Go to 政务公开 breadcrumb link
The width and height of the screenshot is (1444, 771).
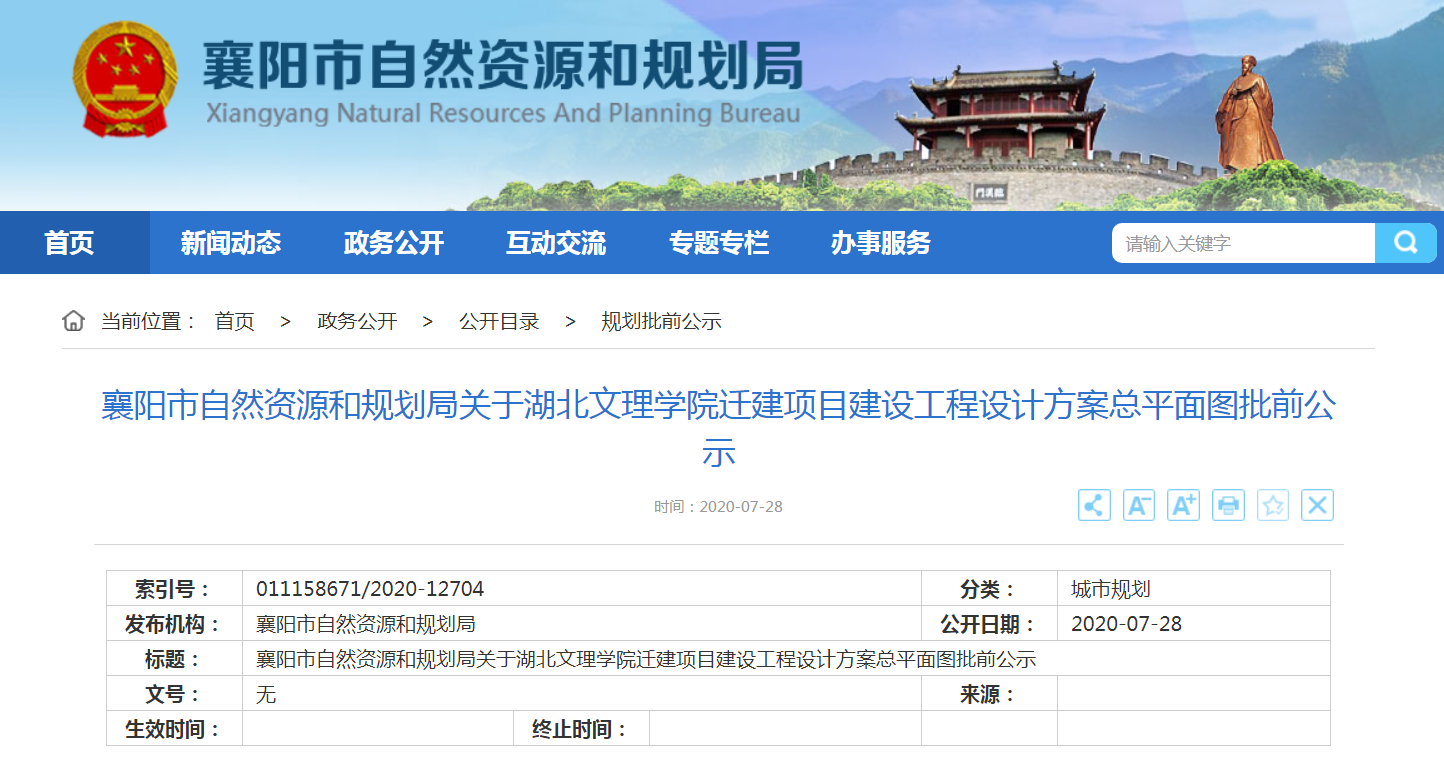click(357, 321)
